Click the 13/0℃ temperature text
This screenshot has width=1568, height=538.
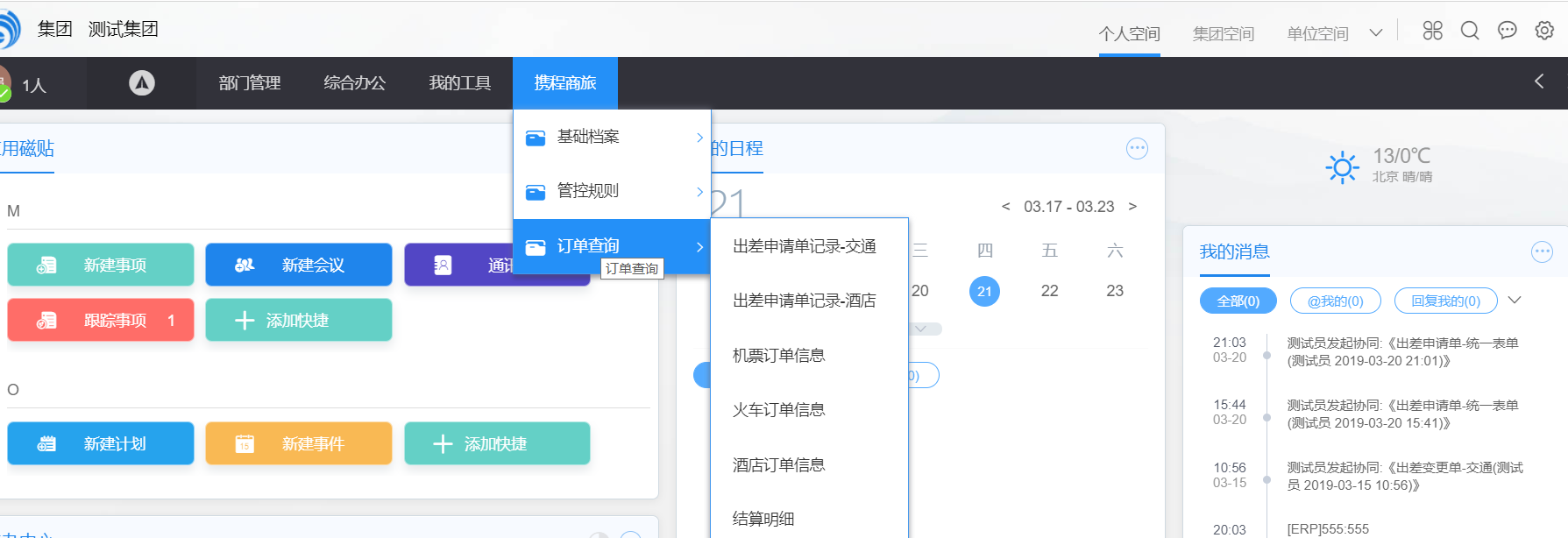[1401, 156]
